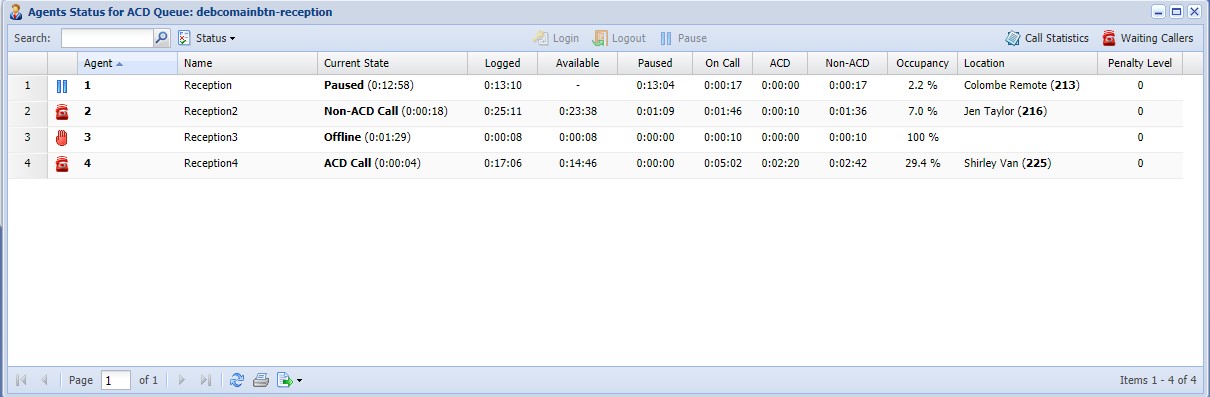Go to the next page

(x=182, y=380)
